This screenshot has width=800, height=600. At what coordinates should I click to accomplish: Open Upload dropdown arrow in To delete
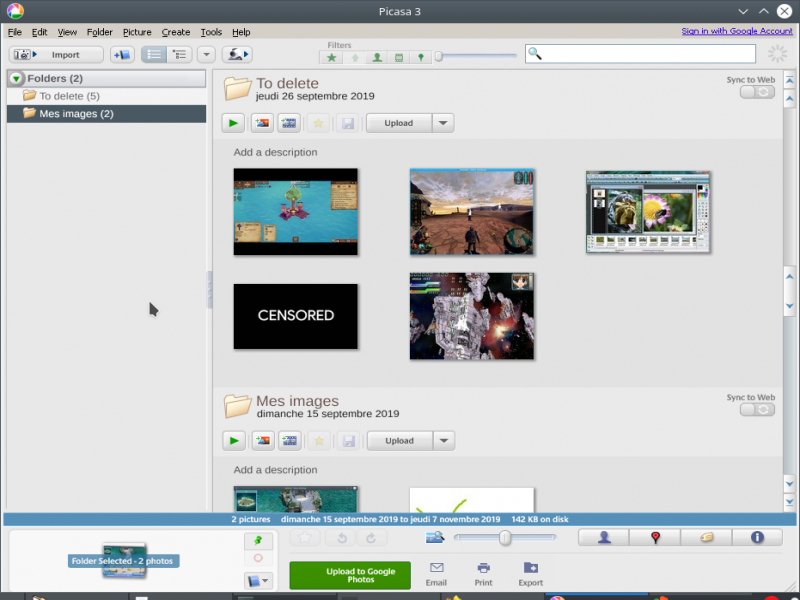click(x=443, y=123)
